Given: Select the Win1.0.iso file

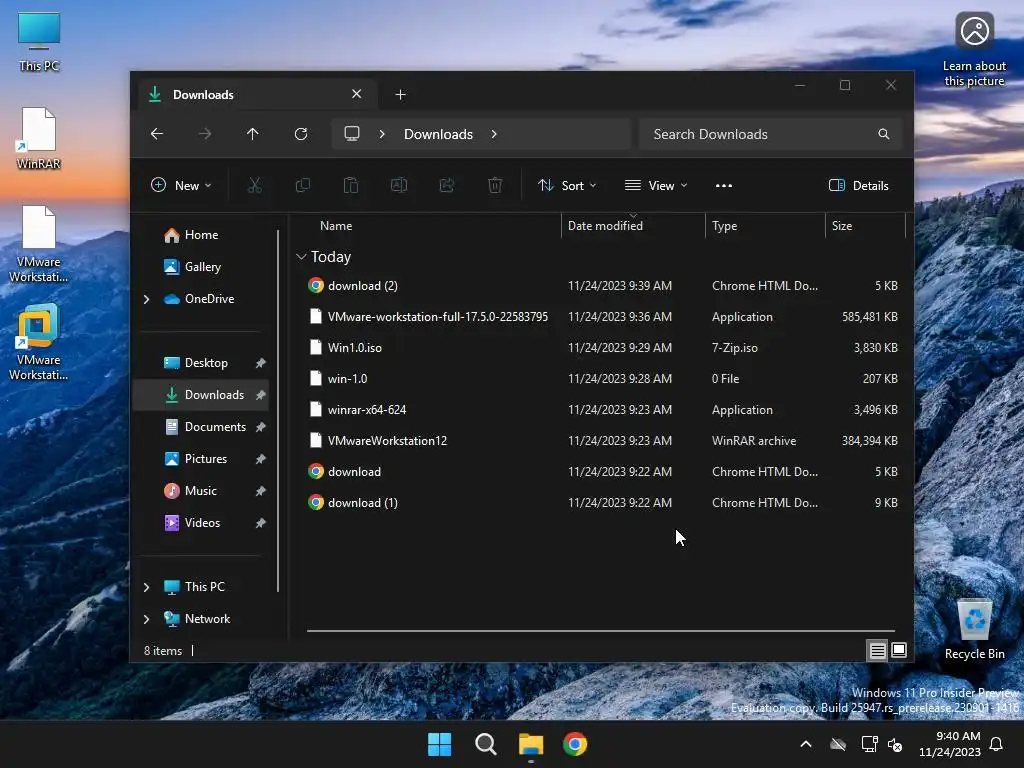Looking at the screenshot, I should point(602,348).
